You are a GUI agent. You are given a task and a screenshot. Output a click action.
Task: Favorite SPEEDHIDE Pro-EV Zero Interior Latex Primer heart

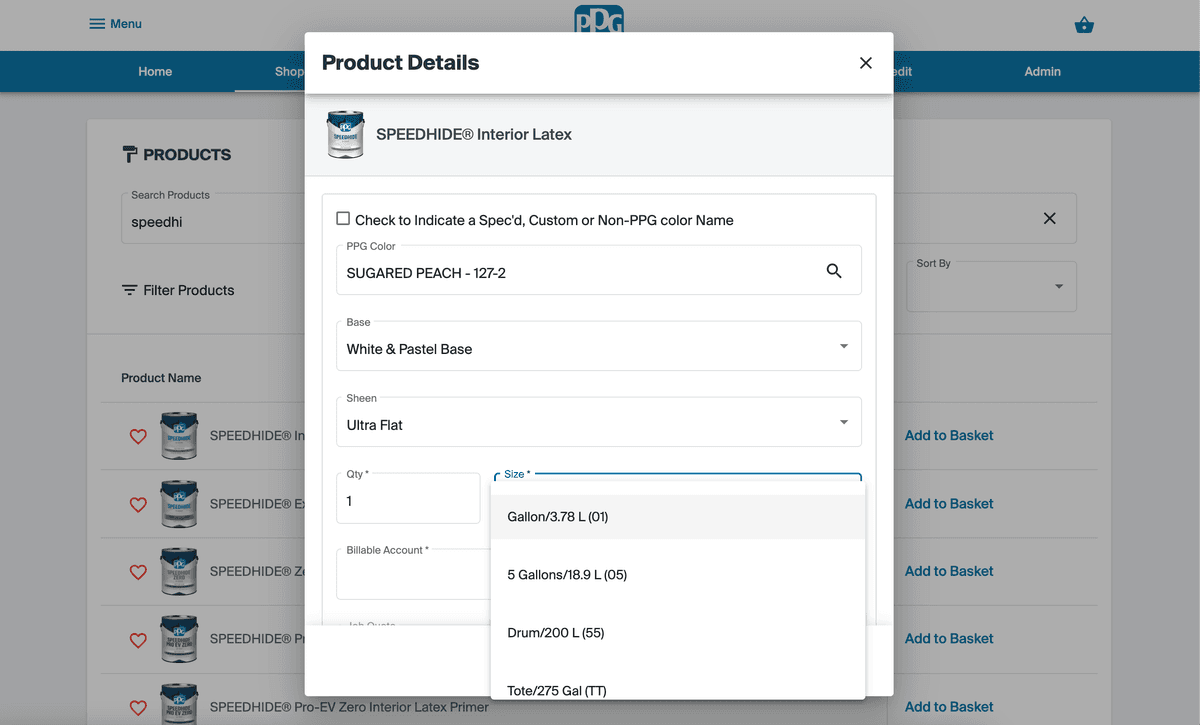coord(138,707)
